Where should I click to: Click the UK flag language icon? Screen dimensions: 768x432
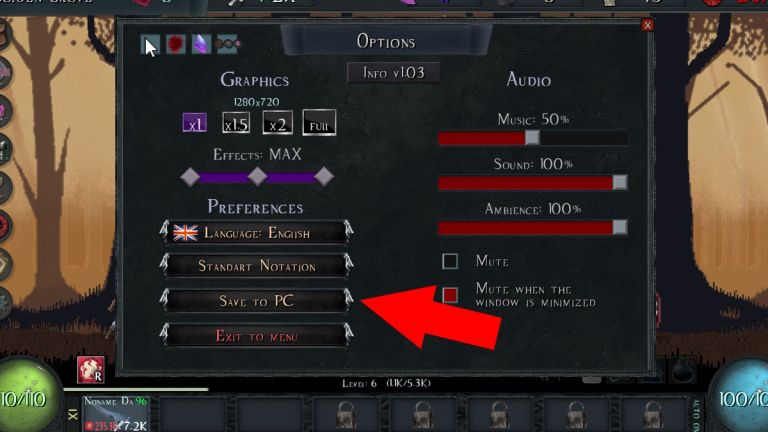pyautogui.click(x=186, y=233)
